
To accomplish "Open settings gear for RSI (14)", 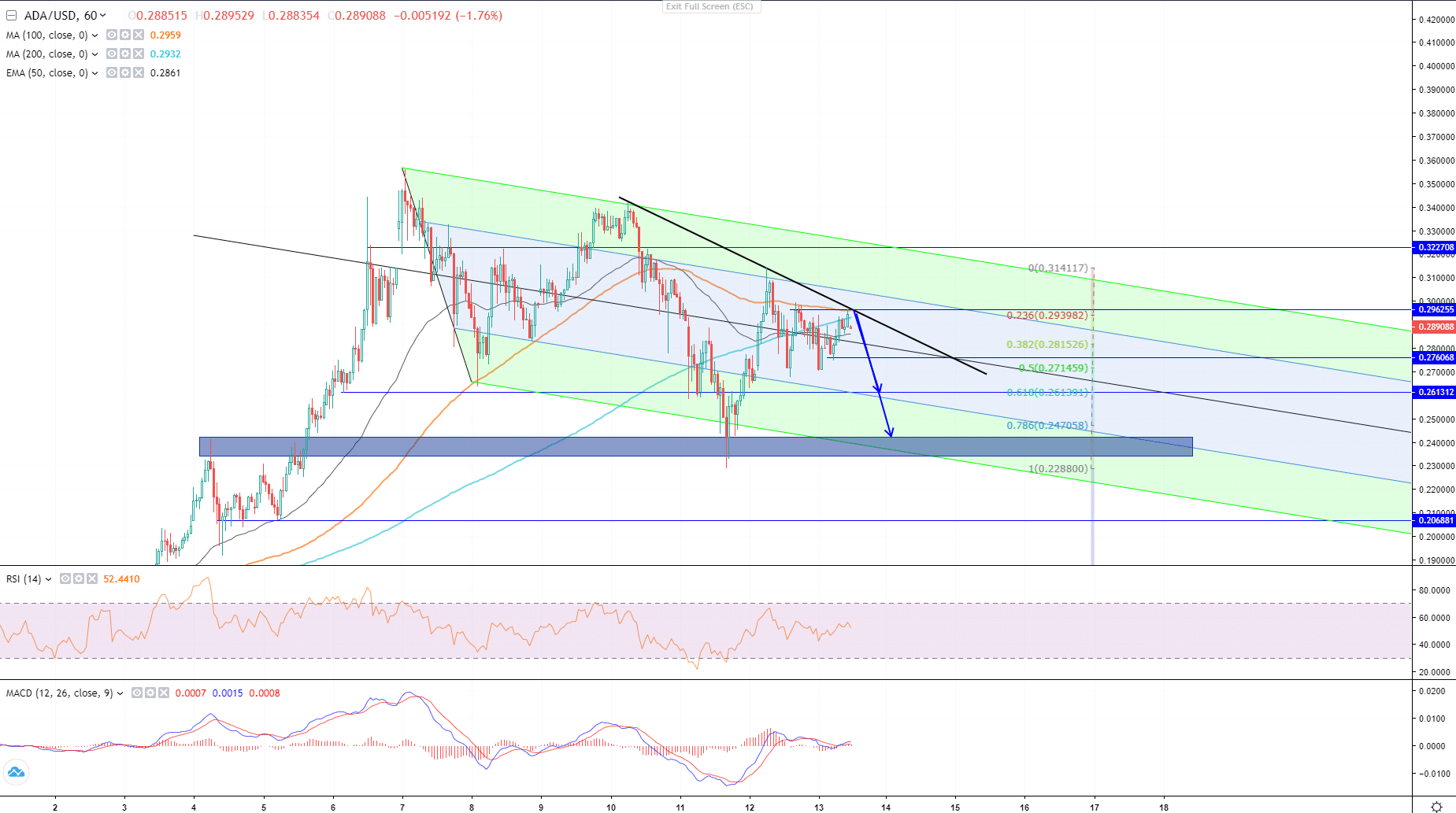I will [x=79, y=579].
